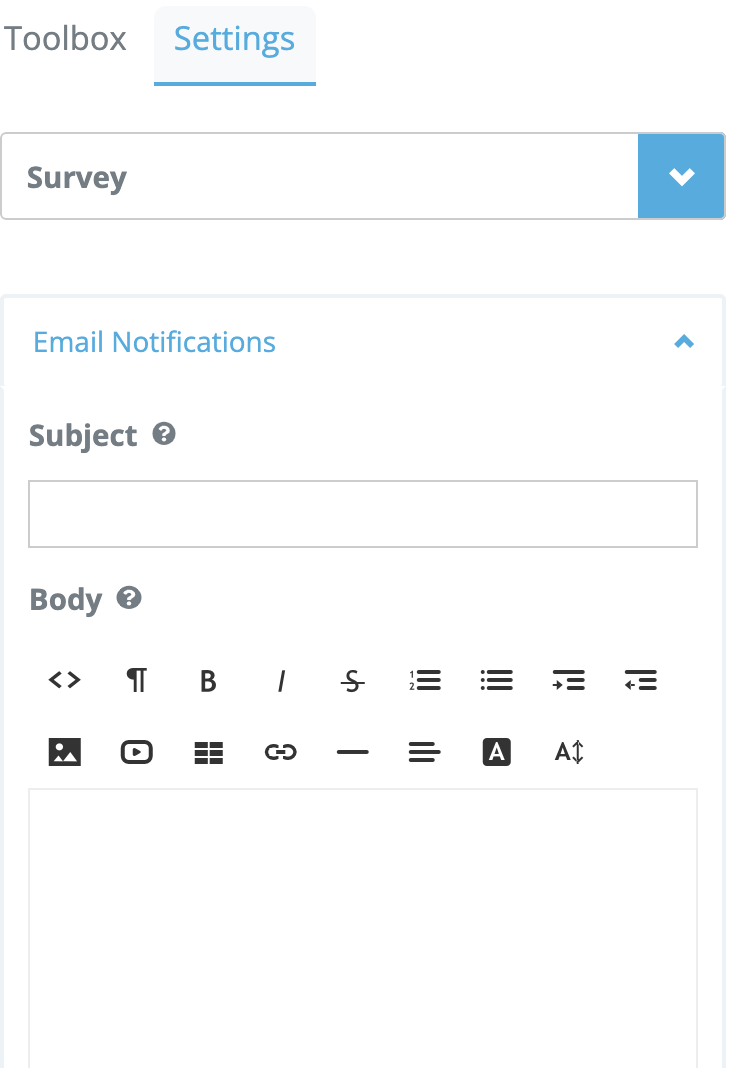Insert a horizontal line

click(352, 752)
